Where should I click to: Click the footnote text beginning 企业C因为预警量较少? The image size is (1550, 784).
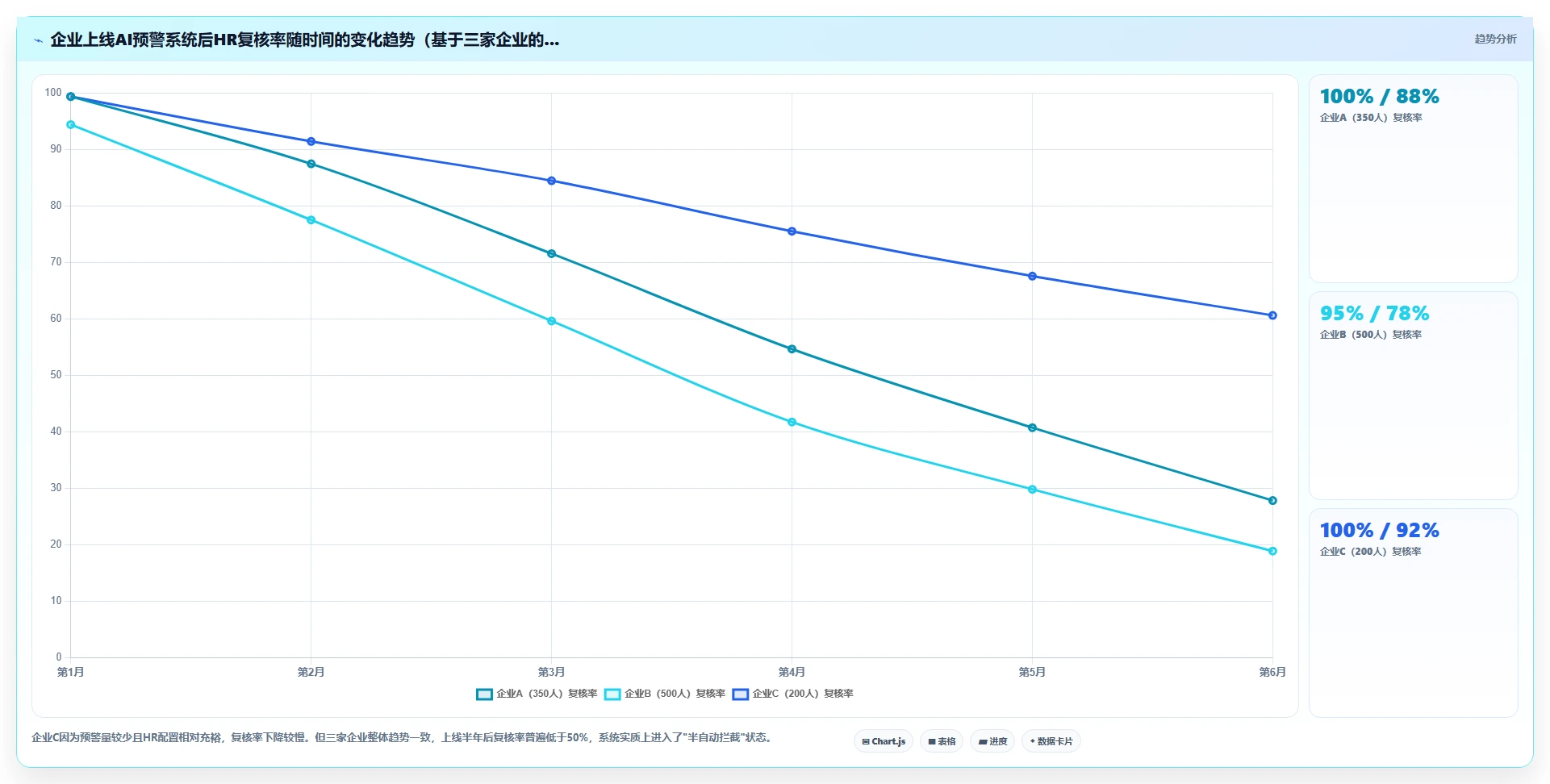click(403, 738)
